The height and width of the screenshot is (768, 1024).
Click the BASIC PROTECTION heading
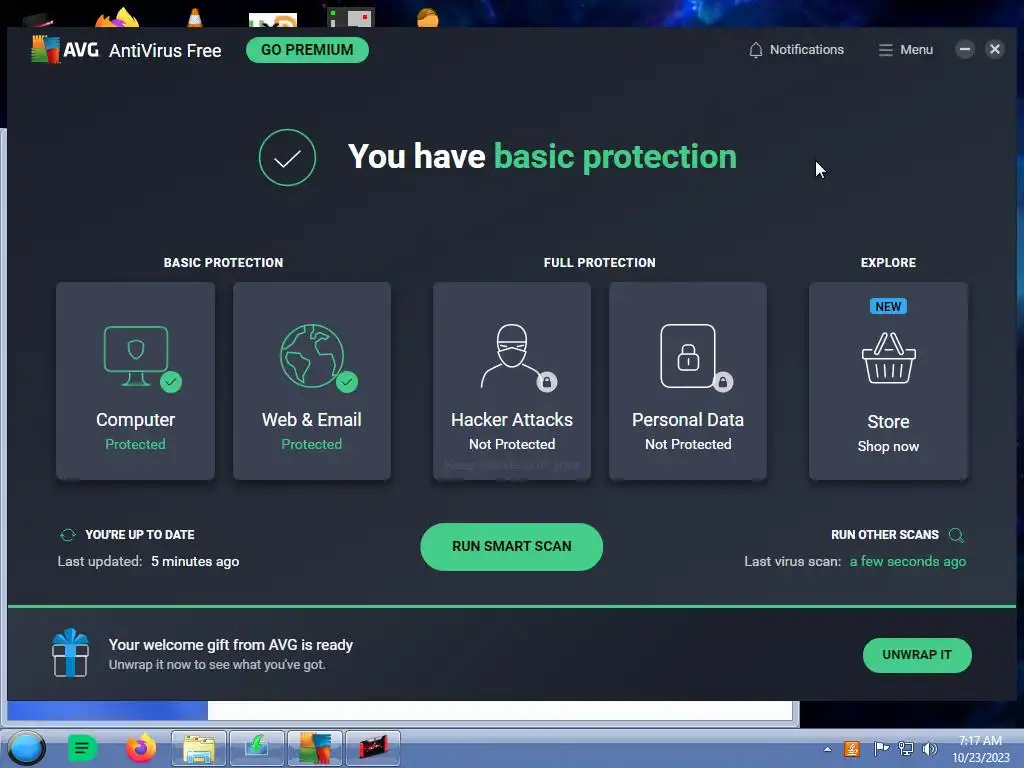pos(223,263)
